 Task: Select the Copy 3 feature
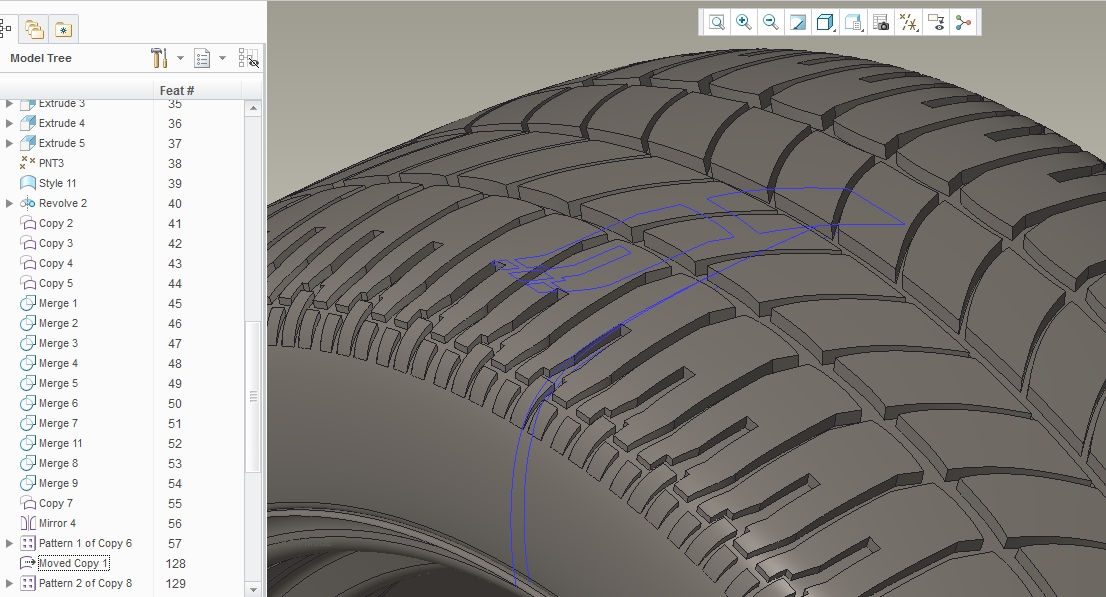click(x=56, y=243)
